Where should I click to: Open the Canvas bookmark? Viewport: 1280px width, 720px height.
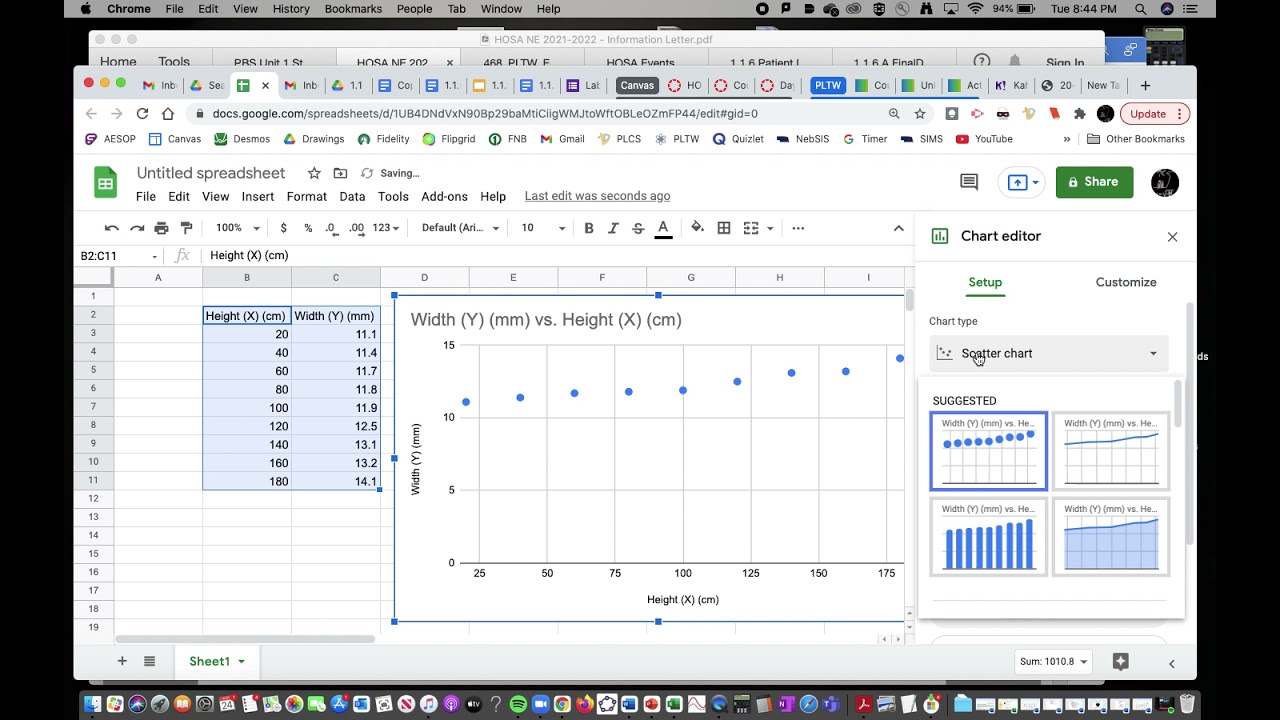click(x=175, y=139)
